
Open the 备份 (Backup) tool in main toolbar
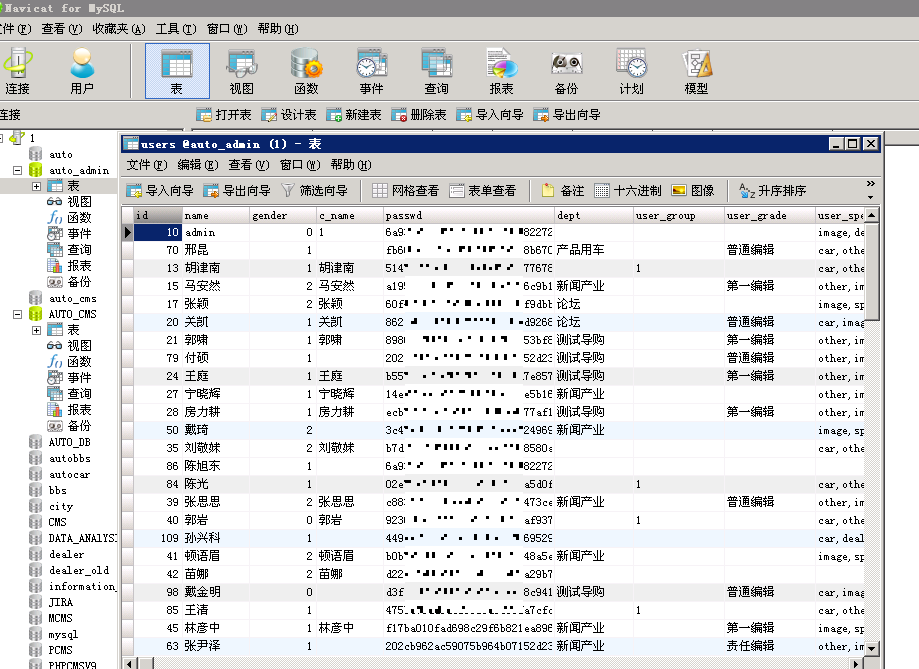pos(566,71)
